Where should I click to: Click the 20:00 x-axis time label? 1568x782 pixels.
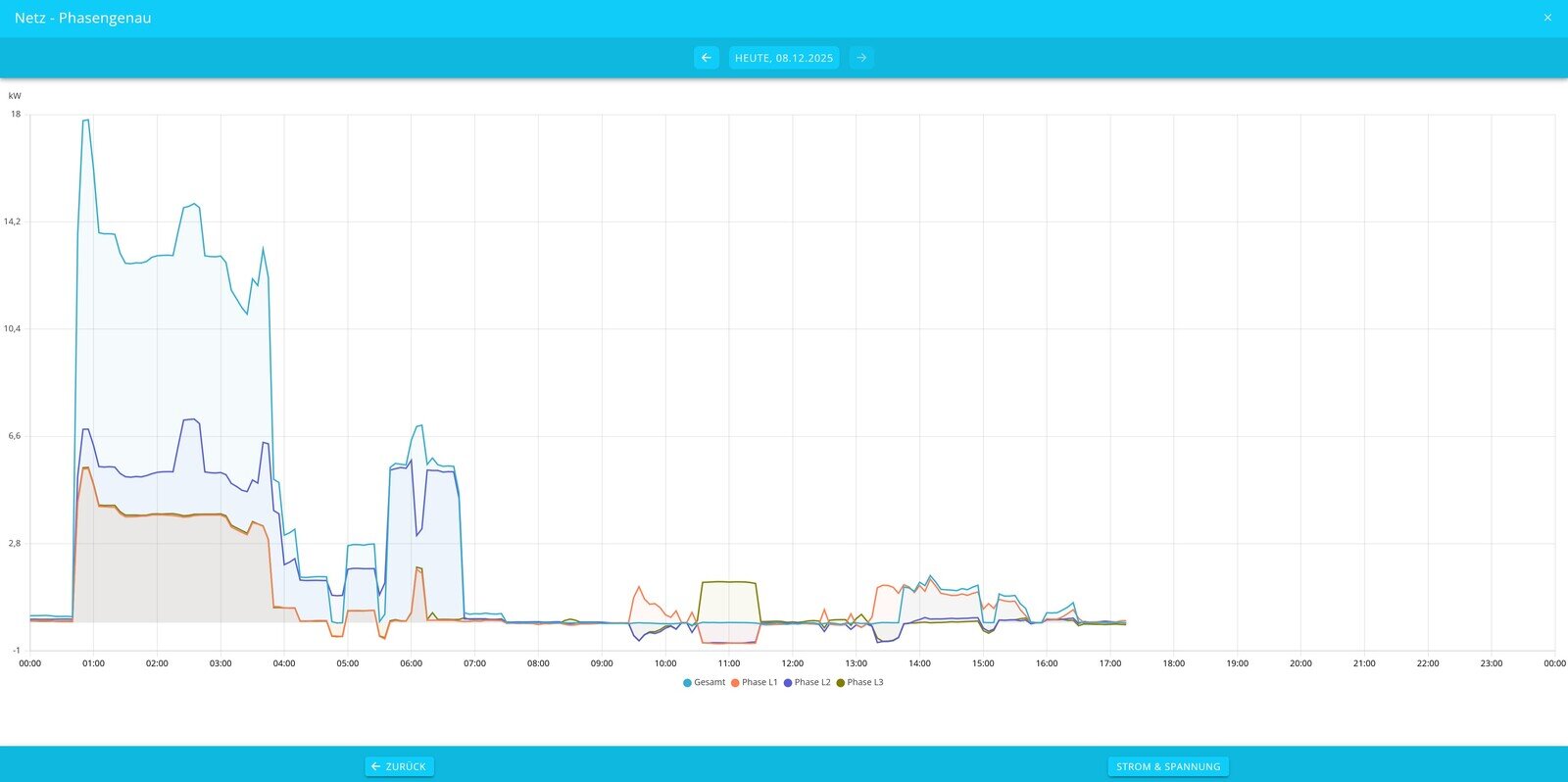click(1300, 663)
